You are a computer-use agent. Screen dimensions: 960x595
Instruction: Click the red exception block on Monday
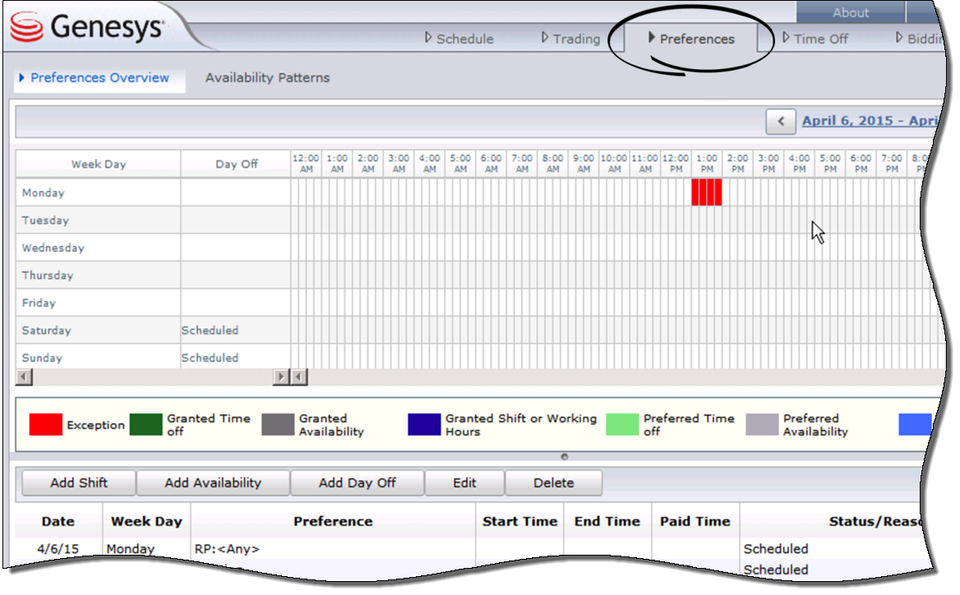(707, 192)
